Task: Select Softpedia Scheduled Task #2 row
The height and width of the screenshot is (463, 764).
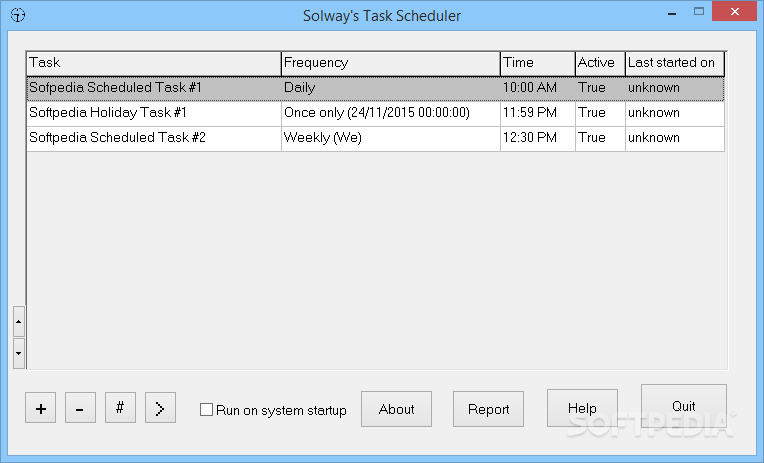Action: tap(376, 138)
